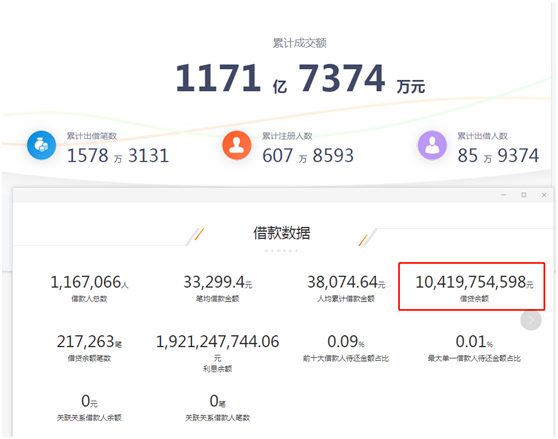558x439 pixels.
Task: Click the carousel dots under 借款数据
Action: point(281,251)
